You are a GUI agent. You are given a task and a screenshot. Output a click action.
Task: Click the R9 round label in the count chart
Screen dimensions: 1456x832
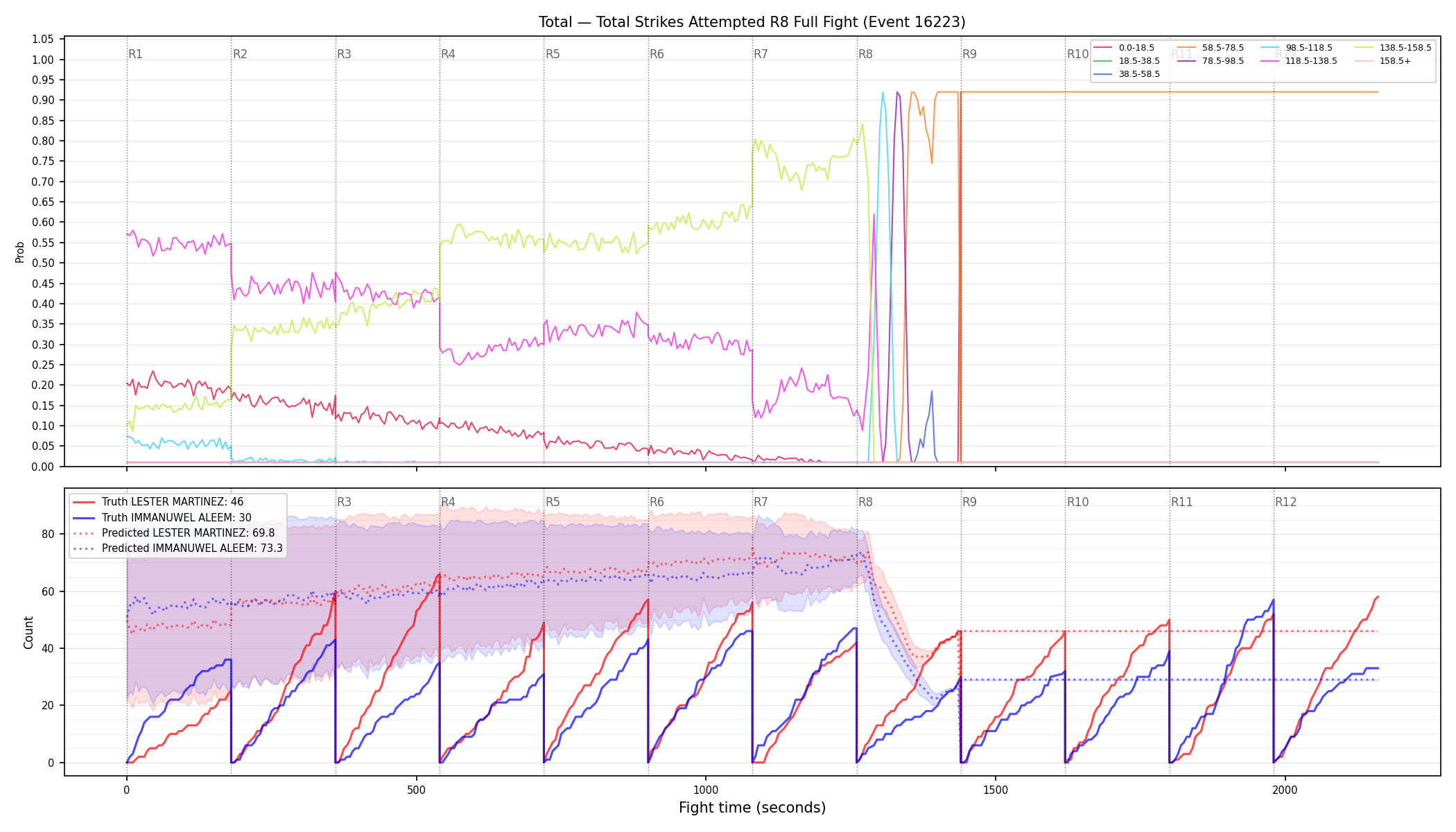click(969, 502)
